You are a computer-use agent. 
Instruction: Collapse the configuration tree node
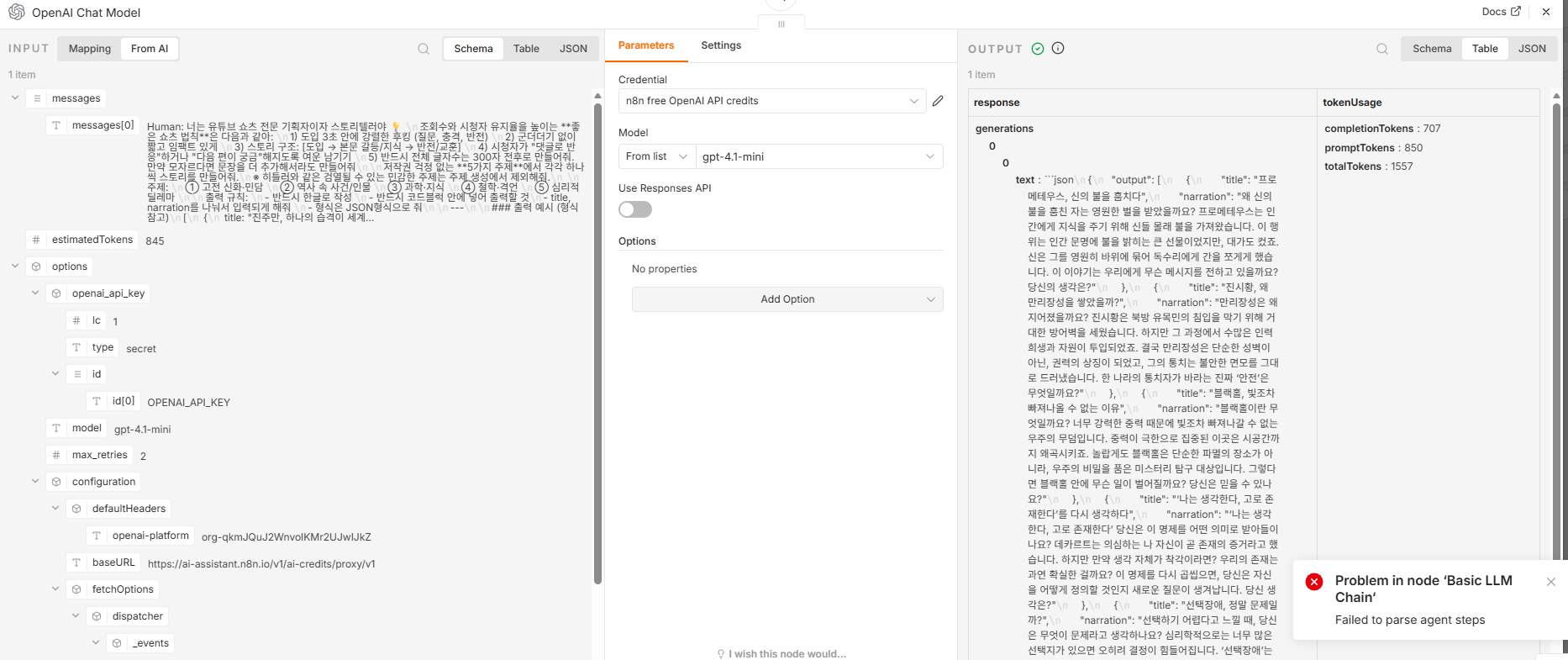tap(35, 481)
